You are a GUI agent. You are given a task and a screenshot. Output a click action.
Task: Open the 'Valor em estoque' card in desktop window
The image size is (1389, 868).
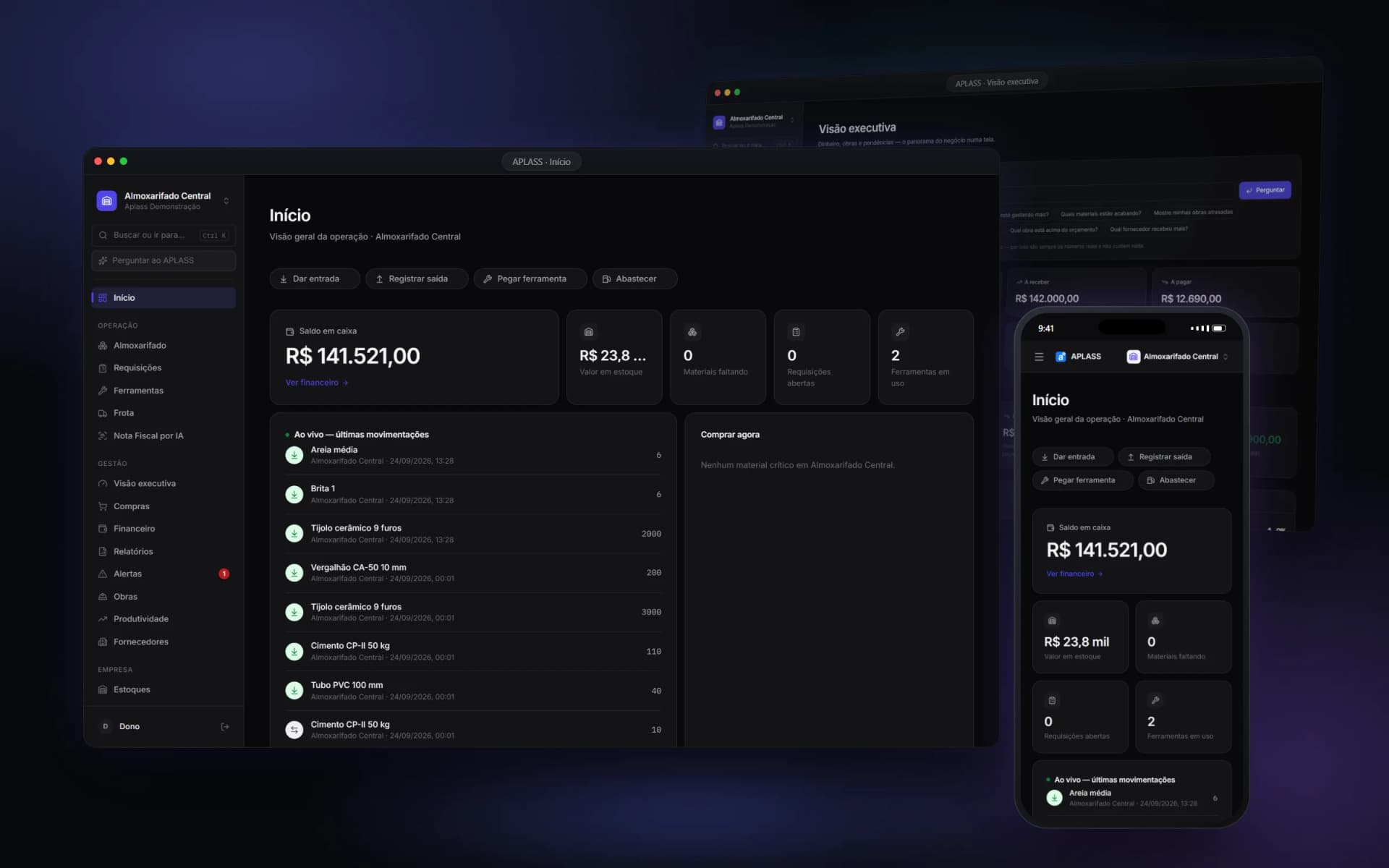pos(614,357)
